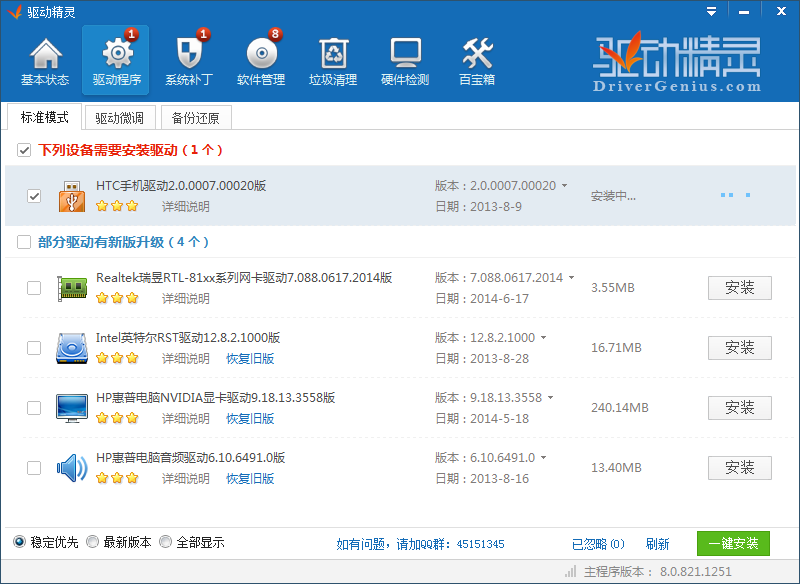Viewport: 800px width, 584px height.
Task: Click the 日期：2014-6-17 text
Action: [x=482, y=298]
